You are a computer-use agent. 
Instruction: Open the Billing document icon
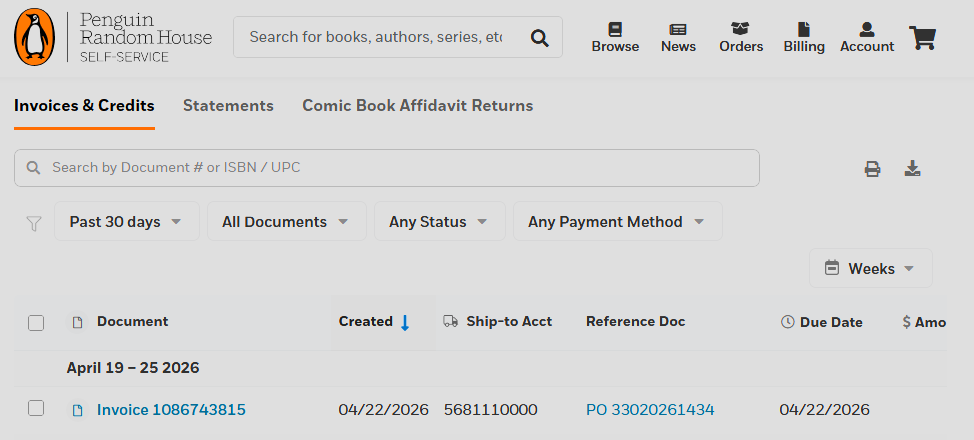click(x=804, y=29)
